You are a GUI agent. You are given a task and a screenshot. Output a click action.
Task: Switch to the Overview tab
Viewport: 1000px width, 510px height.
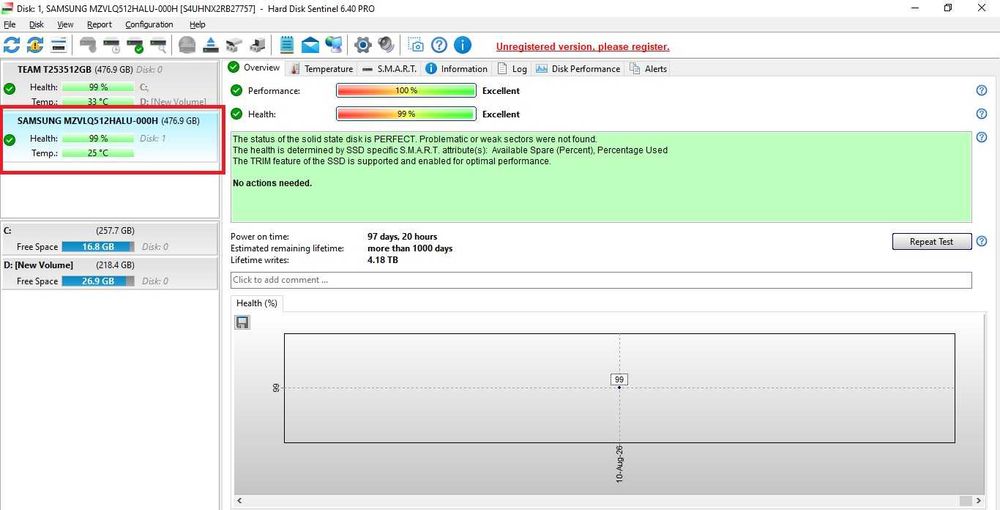click(254, 68)
